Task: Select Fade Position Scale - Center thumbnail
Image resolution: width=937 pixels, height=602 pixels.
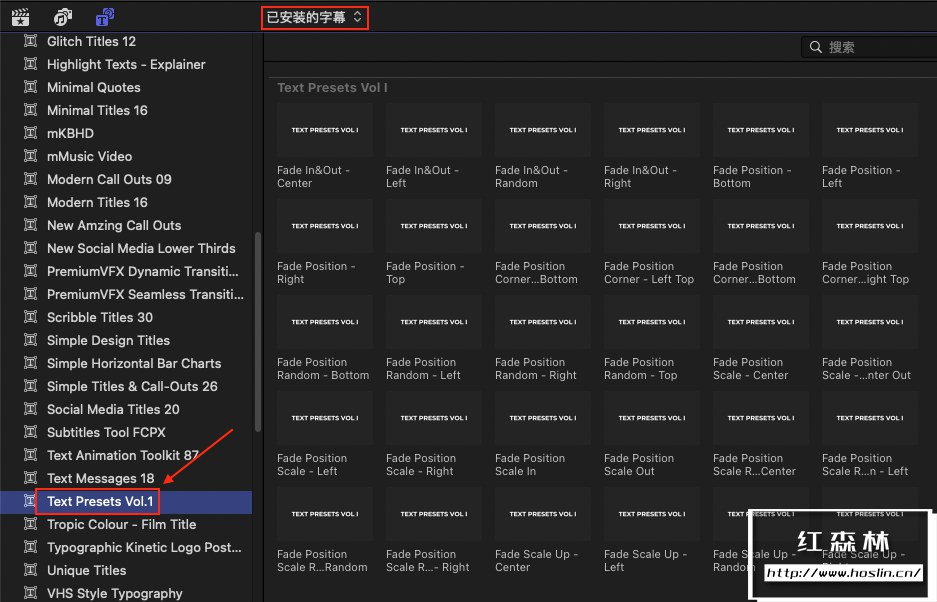Action: tap(761, 322)
